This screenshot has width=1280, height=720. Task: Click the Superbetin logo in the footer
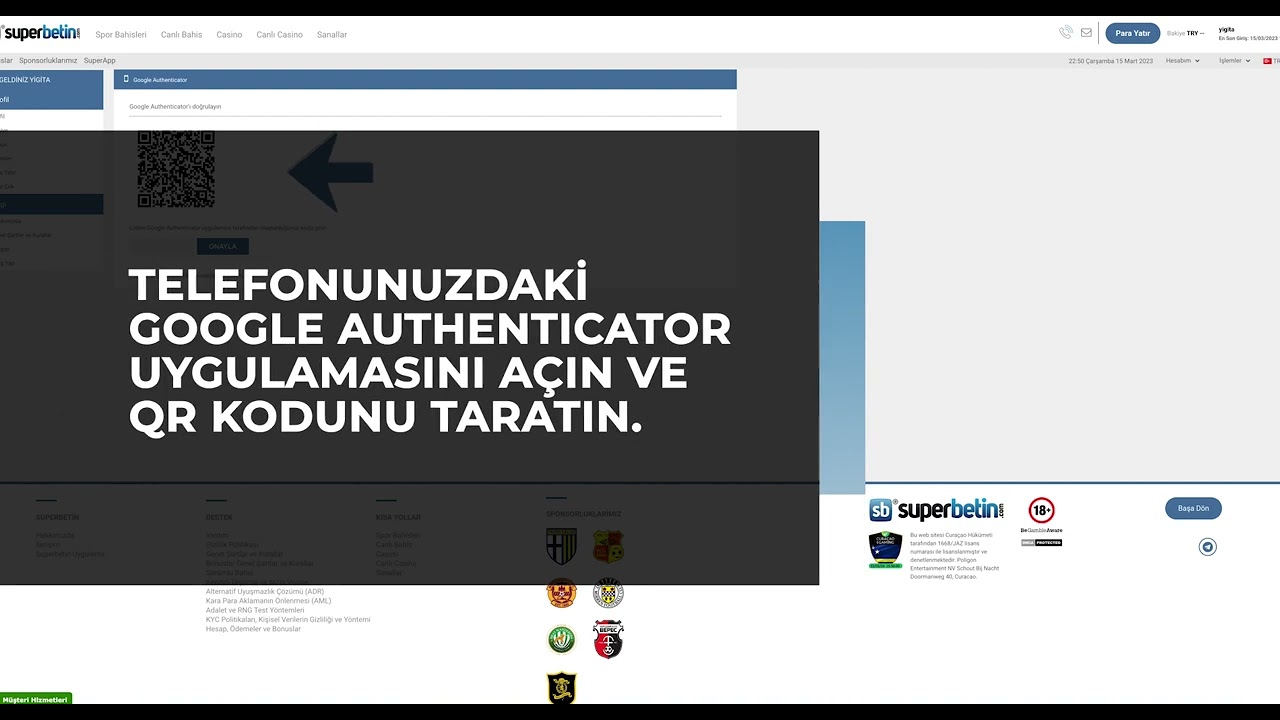tap(936, 509)
